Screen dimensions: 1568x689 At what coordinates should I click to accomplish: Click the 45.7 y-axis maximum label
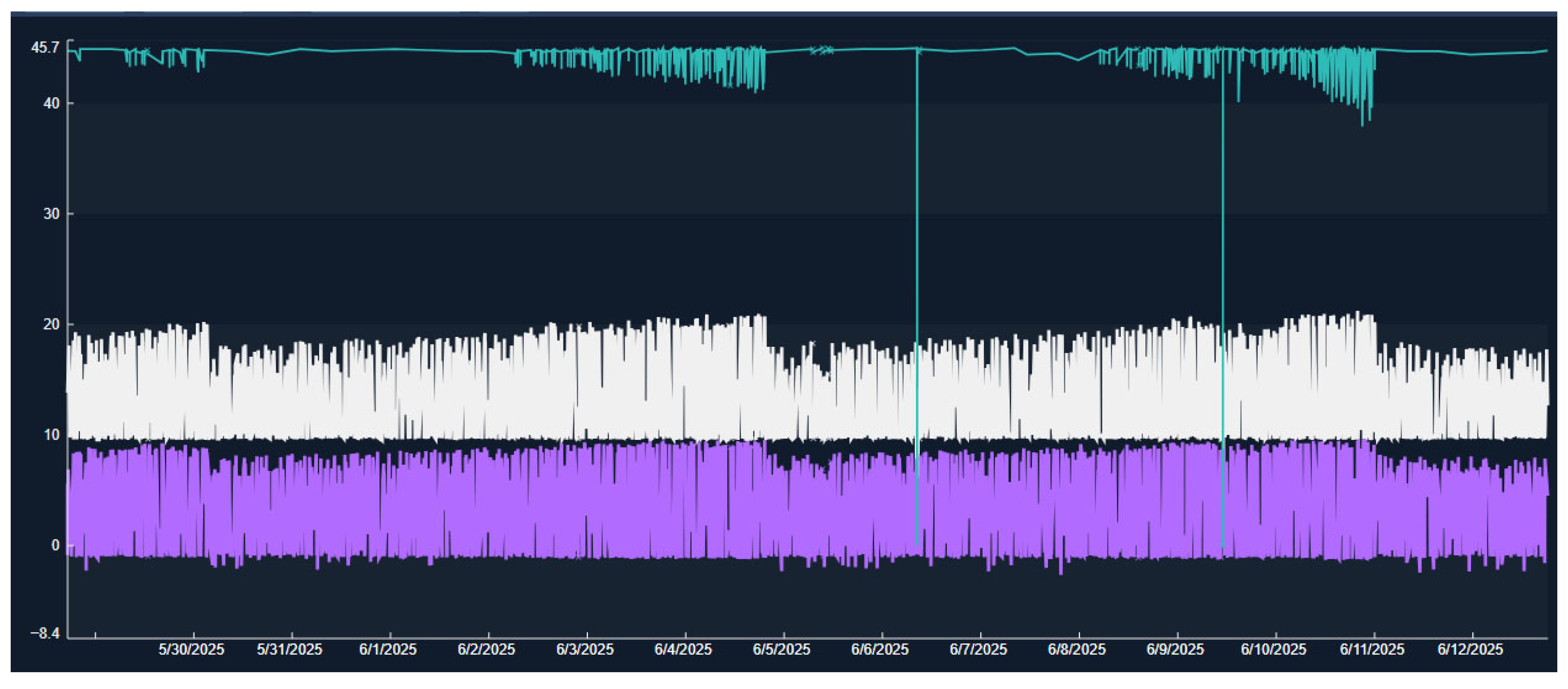[45, 47]
